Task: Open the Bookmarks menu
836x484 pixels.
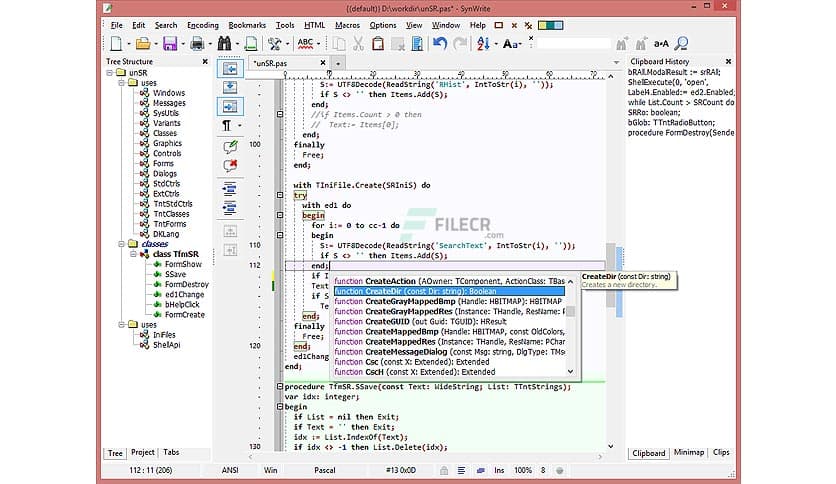Action: 247,25
